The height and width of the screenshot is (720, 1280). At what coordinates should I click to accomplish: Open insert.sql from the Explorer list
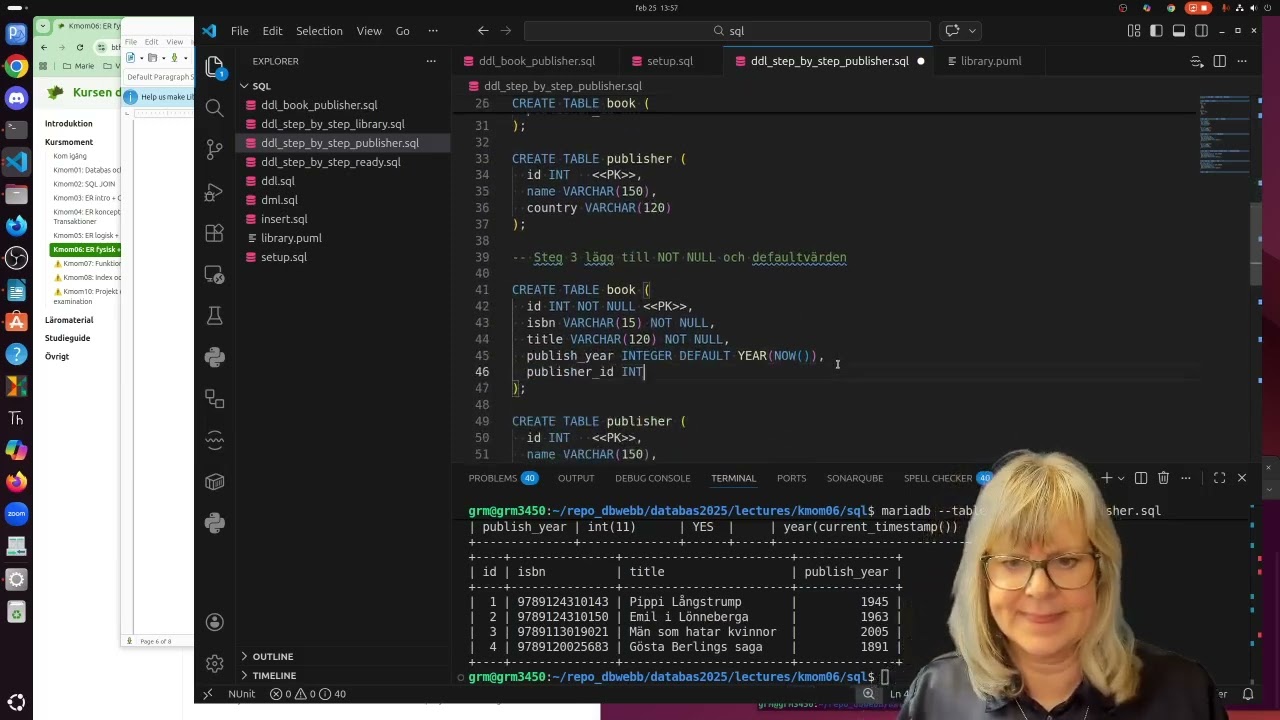click(x=284, y=219)
